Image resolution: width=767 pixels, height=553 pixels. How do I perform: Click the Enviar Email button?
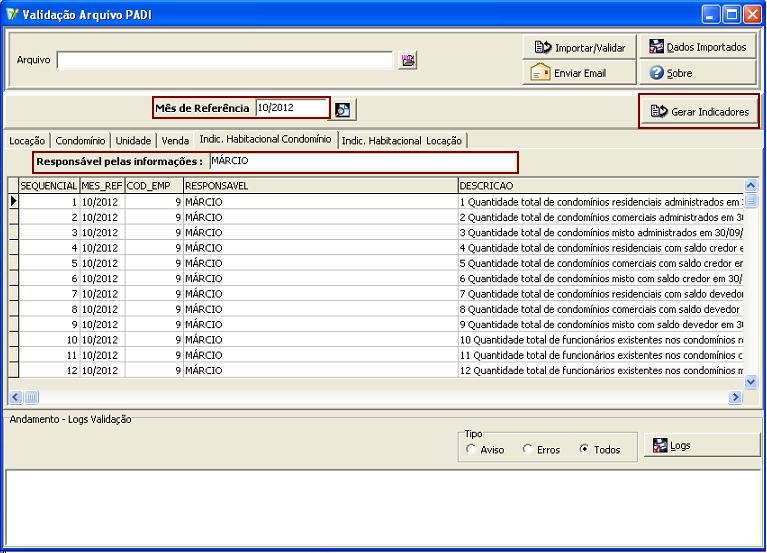coord(579,73)
